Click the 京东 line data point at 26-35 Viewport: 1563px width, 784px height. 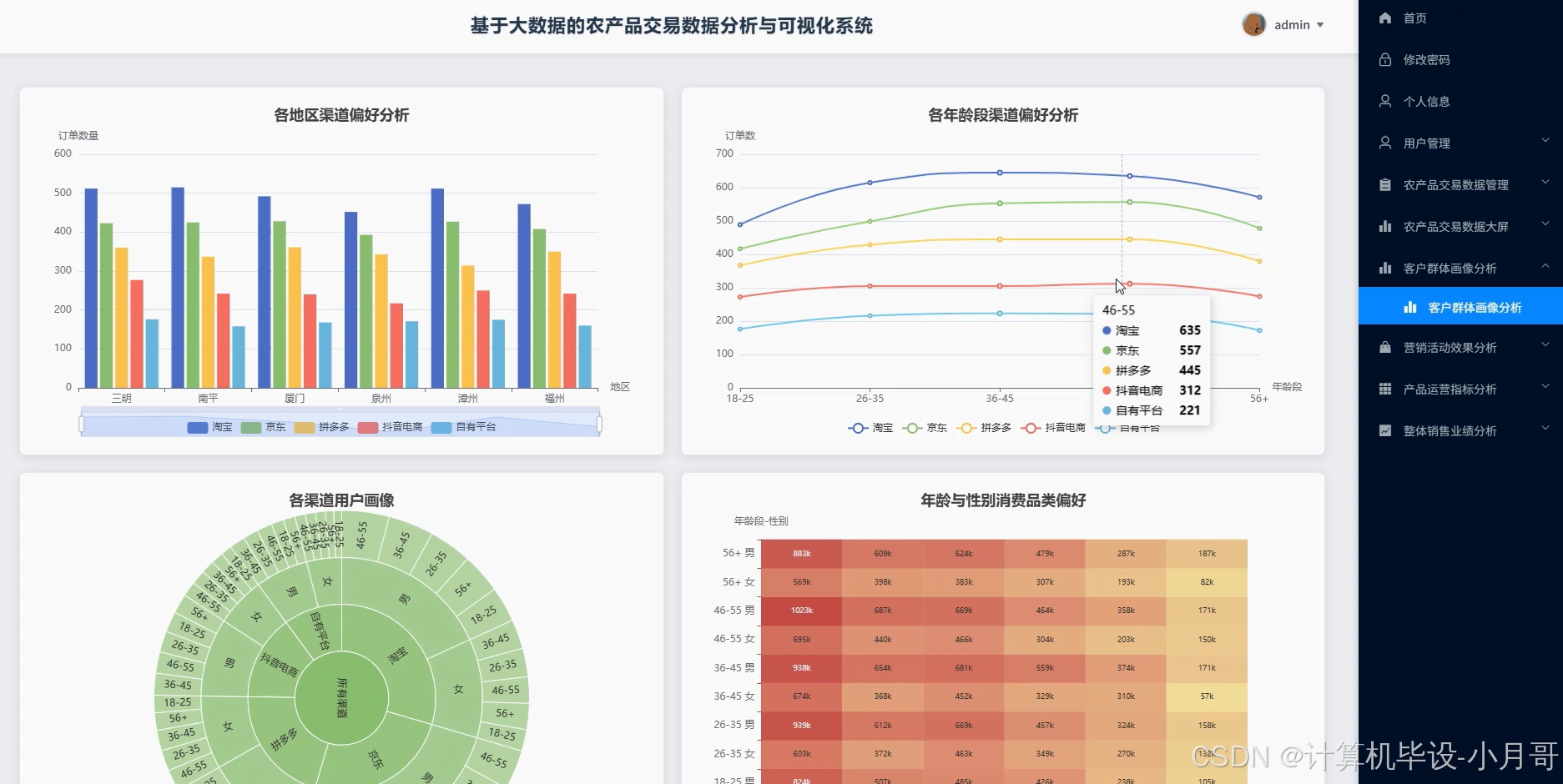870,221
